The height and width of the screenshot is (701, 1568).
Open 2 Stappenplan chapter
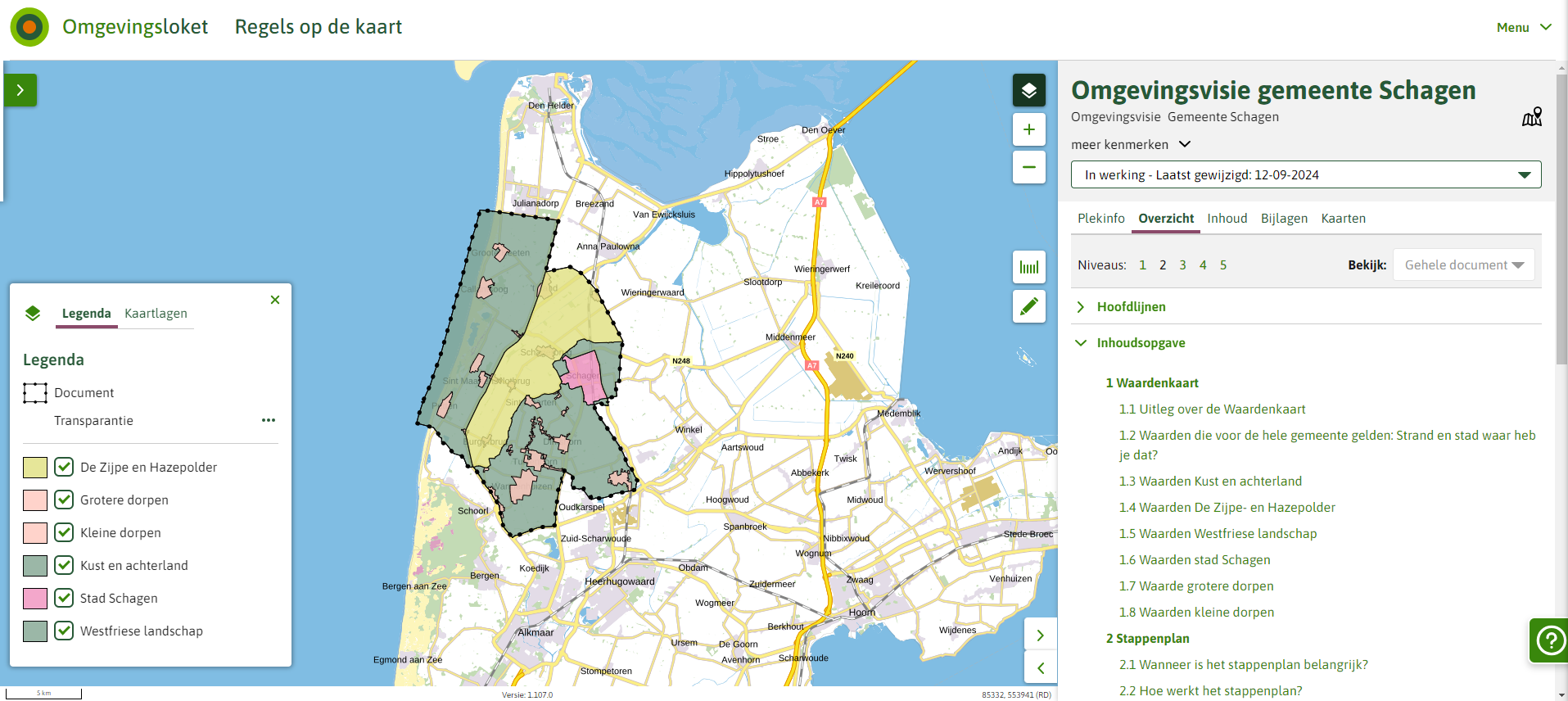point(1147,638)
